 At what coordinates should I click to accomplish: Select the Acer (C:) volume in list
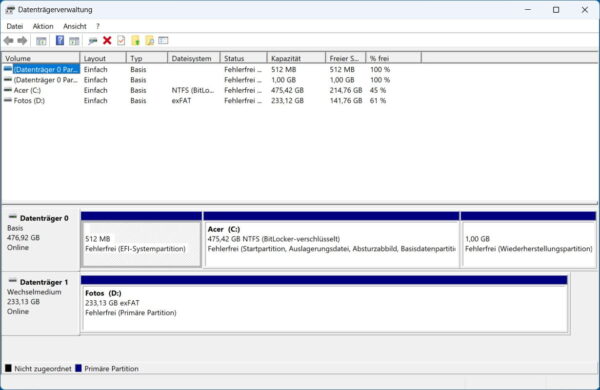(x=27, y=90)
